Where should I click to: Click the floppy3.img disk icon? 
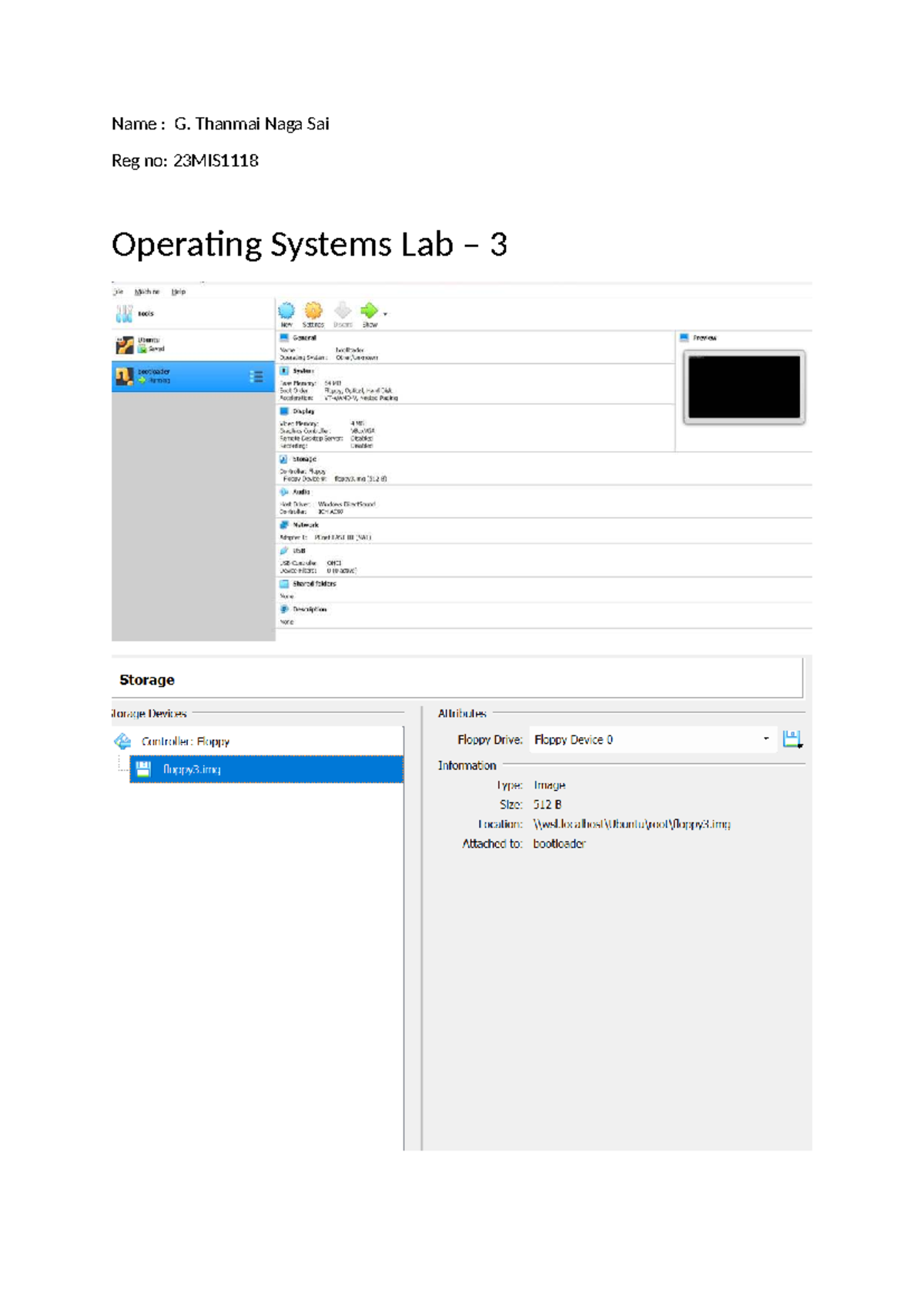(x=143, y=769)
